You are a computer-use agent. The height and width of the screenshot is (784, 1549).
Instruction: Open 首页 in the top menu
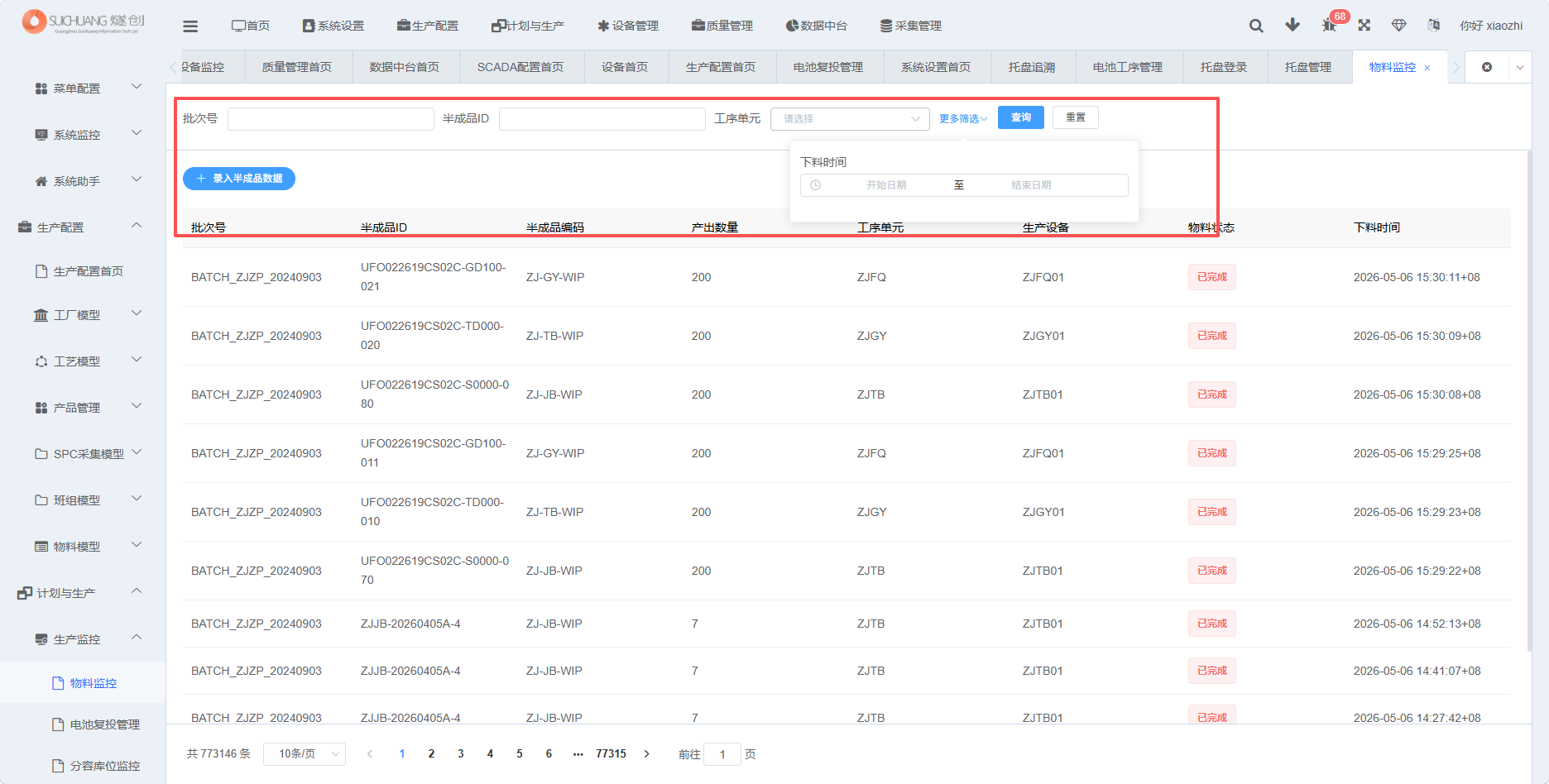(251, 26)
